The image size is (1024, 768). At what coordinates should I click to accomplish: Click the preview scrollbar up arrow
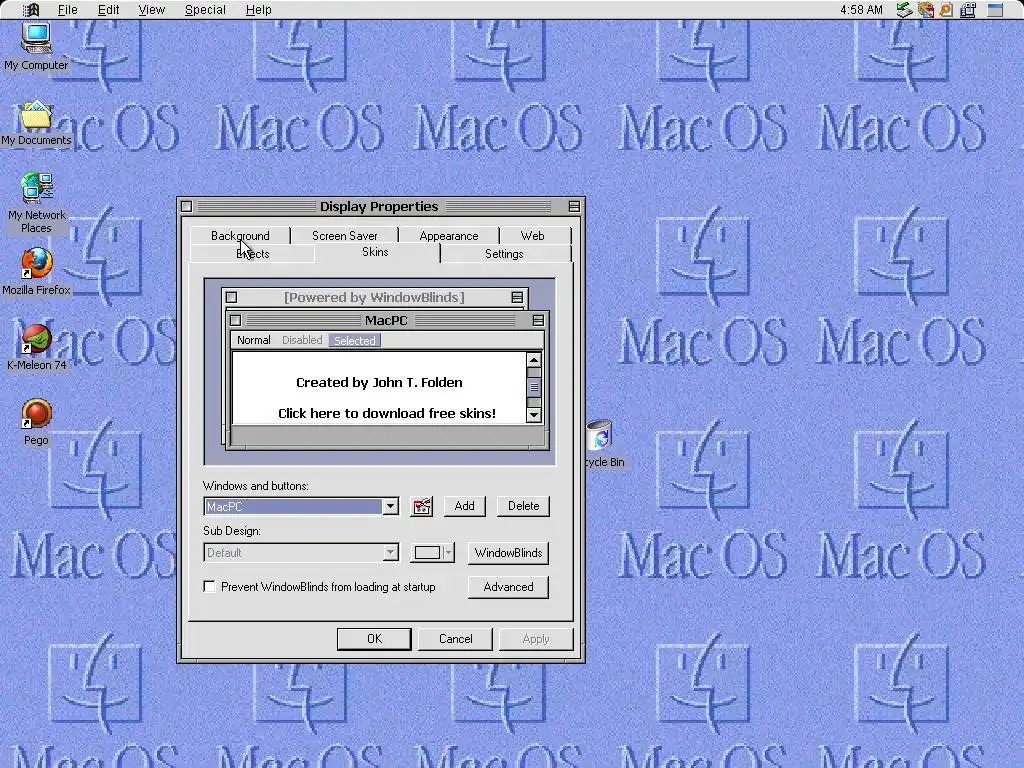(x=534, y=360)
